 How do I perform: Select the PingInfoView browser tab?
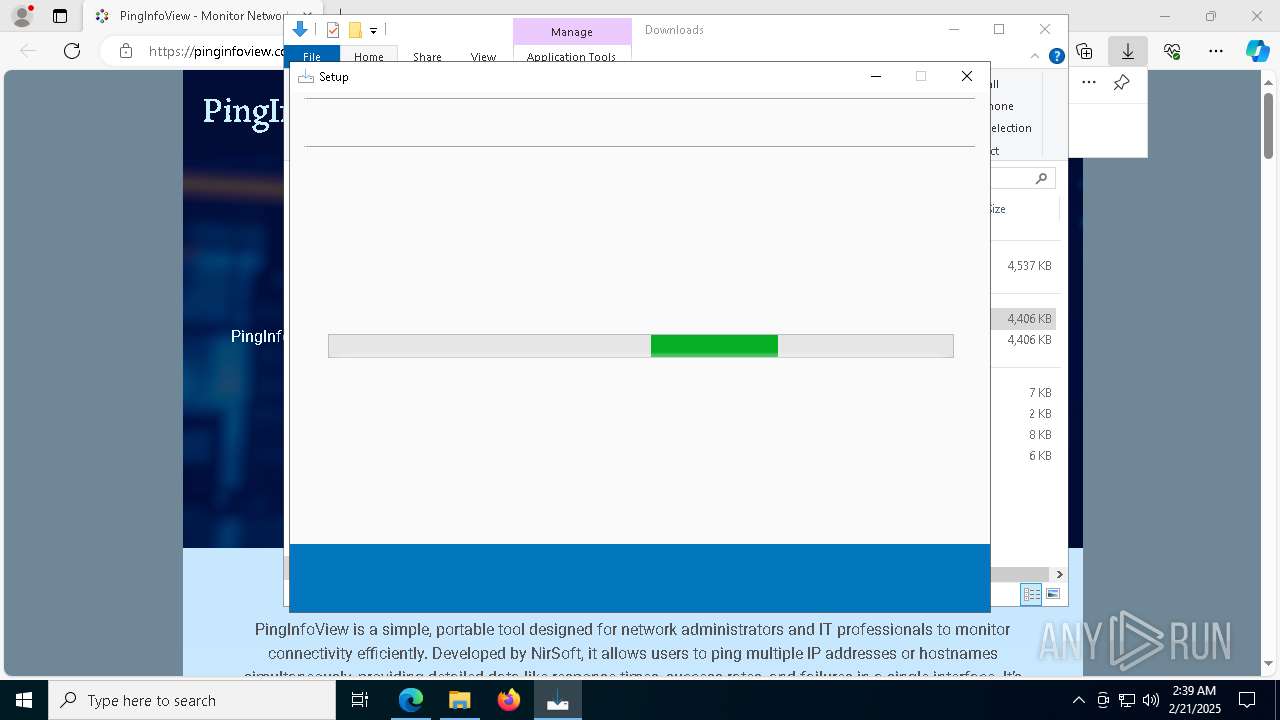203,16
